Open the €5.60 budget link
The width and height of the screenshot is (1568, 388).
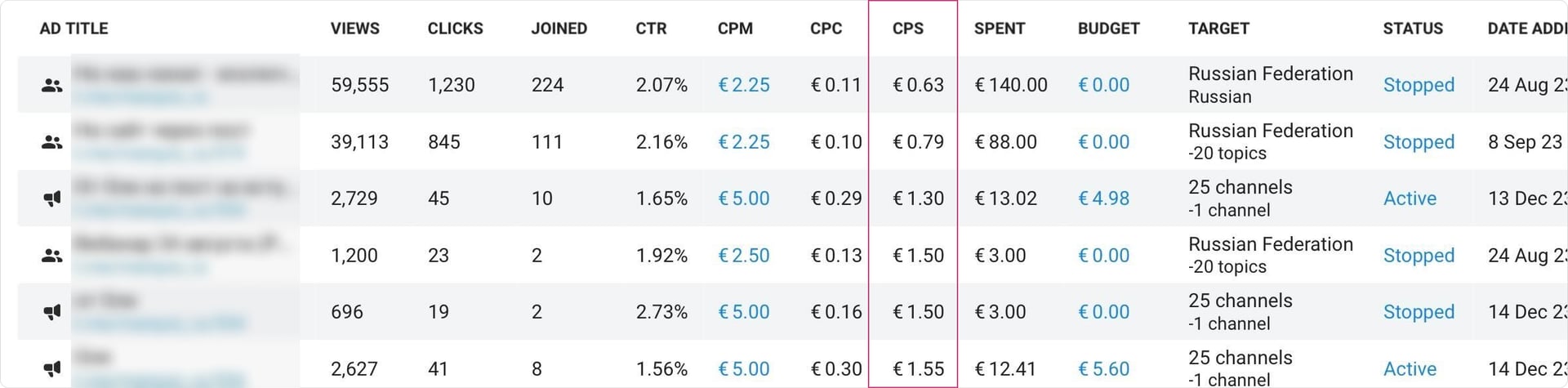pos(1103,369)
